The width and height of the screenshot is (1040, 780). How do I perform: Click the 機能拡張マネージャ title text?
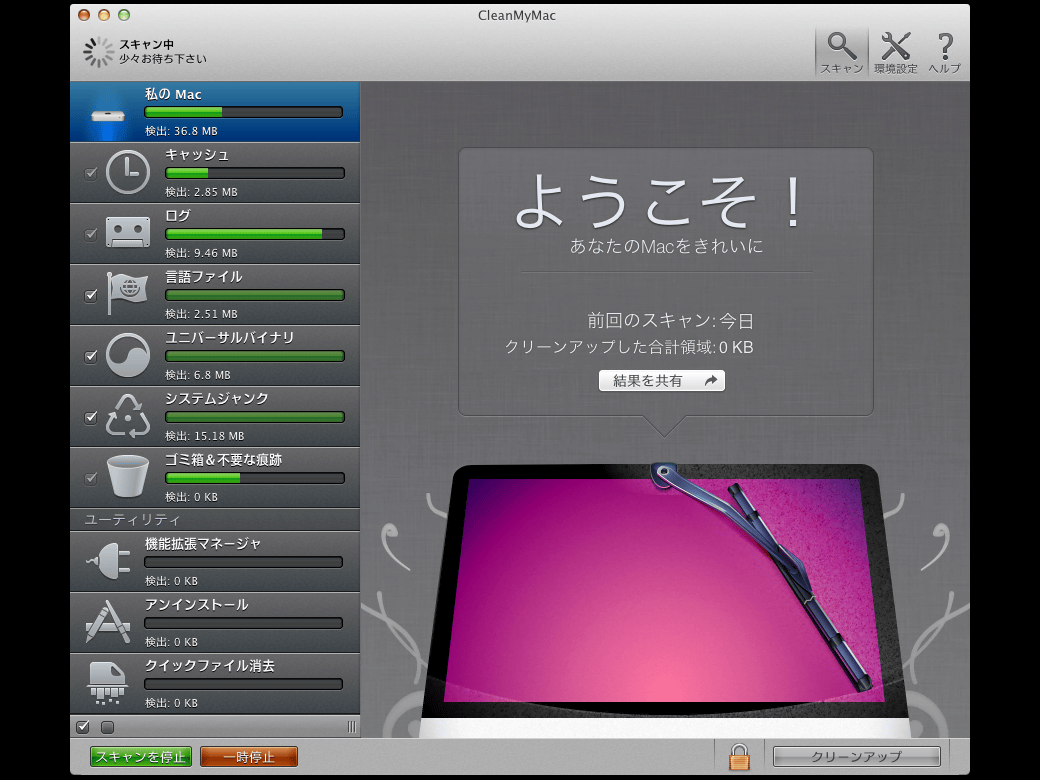pos(203,544)
